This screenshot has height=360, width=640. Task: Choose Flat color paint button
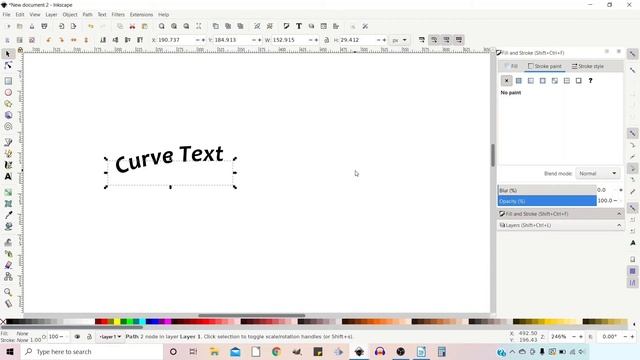click(518, 81)
